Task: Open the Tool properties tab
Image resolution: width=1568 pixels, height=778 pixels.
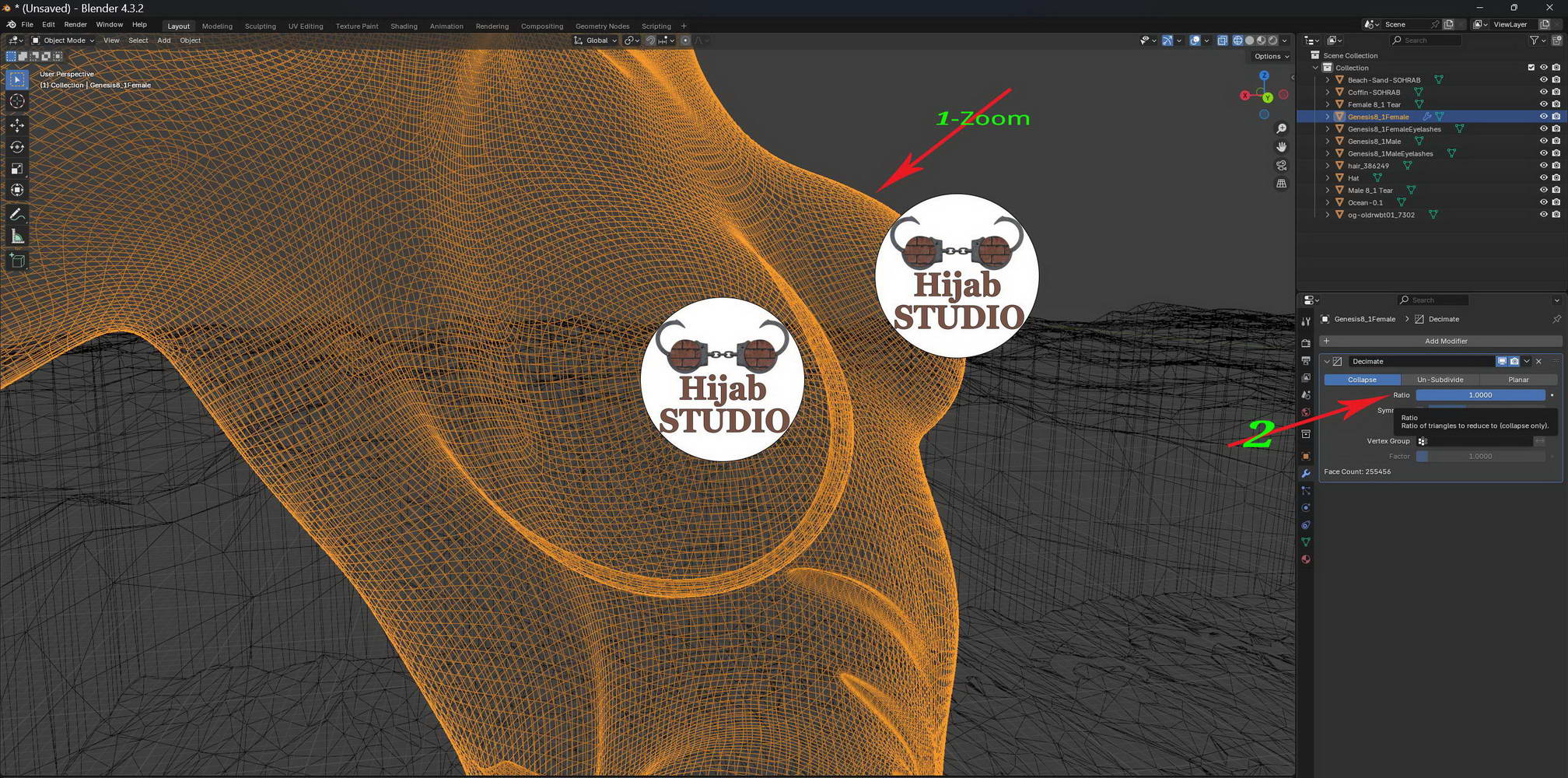Action: [1306, 321]
